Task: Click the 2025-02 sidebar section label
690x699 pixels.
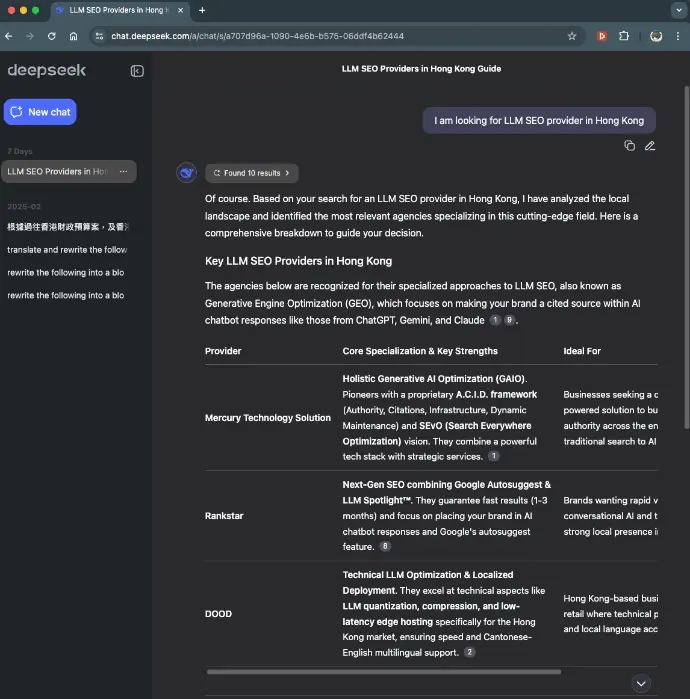Action: click(24, 207)
